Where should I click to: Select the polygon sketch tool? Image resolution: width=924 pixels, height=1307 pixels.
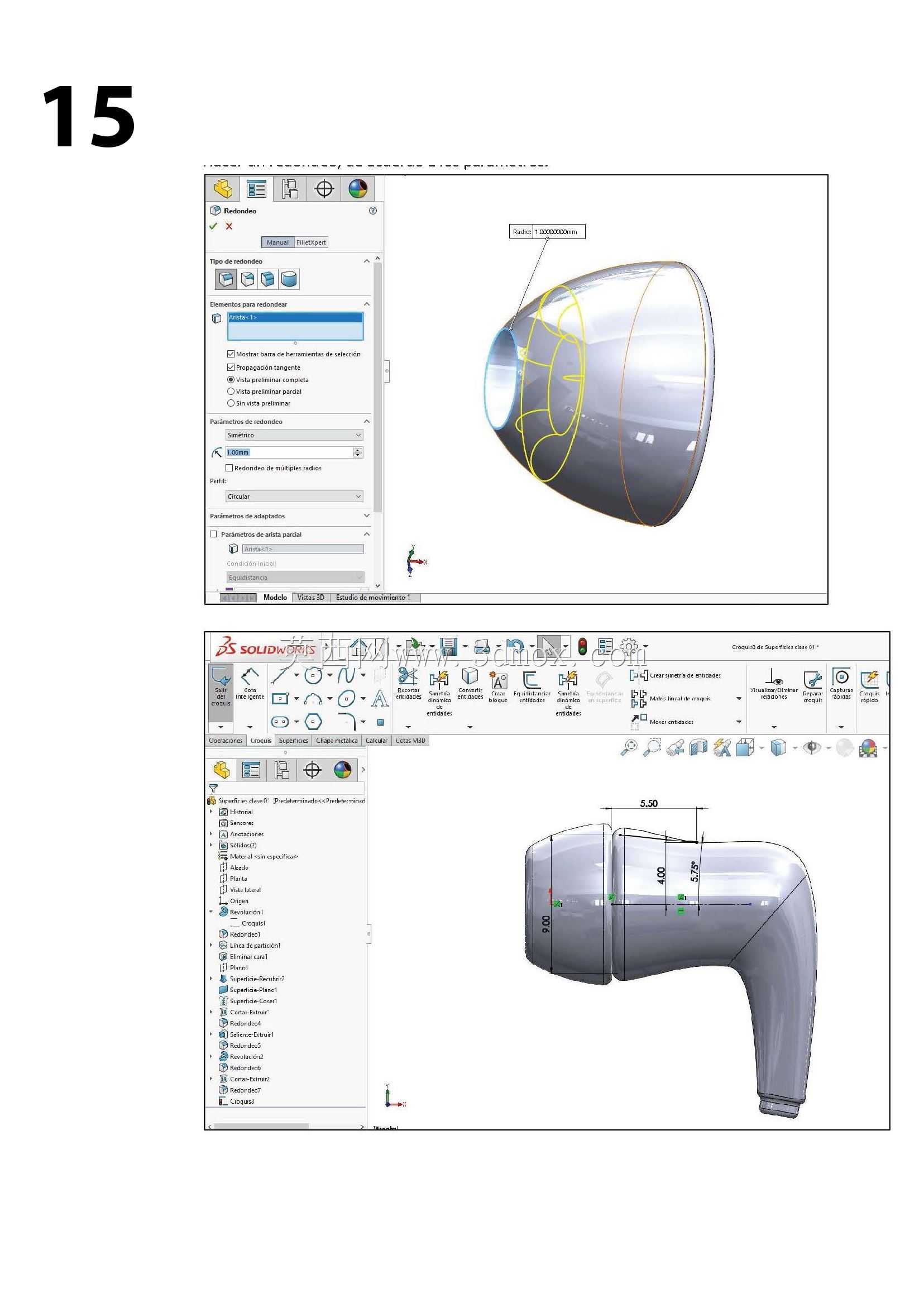point(313,722)
